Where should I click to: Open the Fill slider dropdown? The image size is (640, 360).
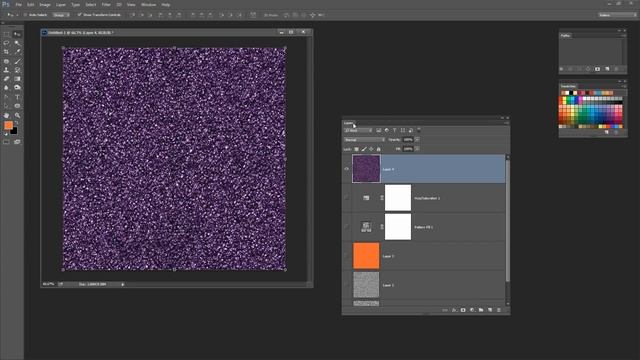click(x=417, y=149)
